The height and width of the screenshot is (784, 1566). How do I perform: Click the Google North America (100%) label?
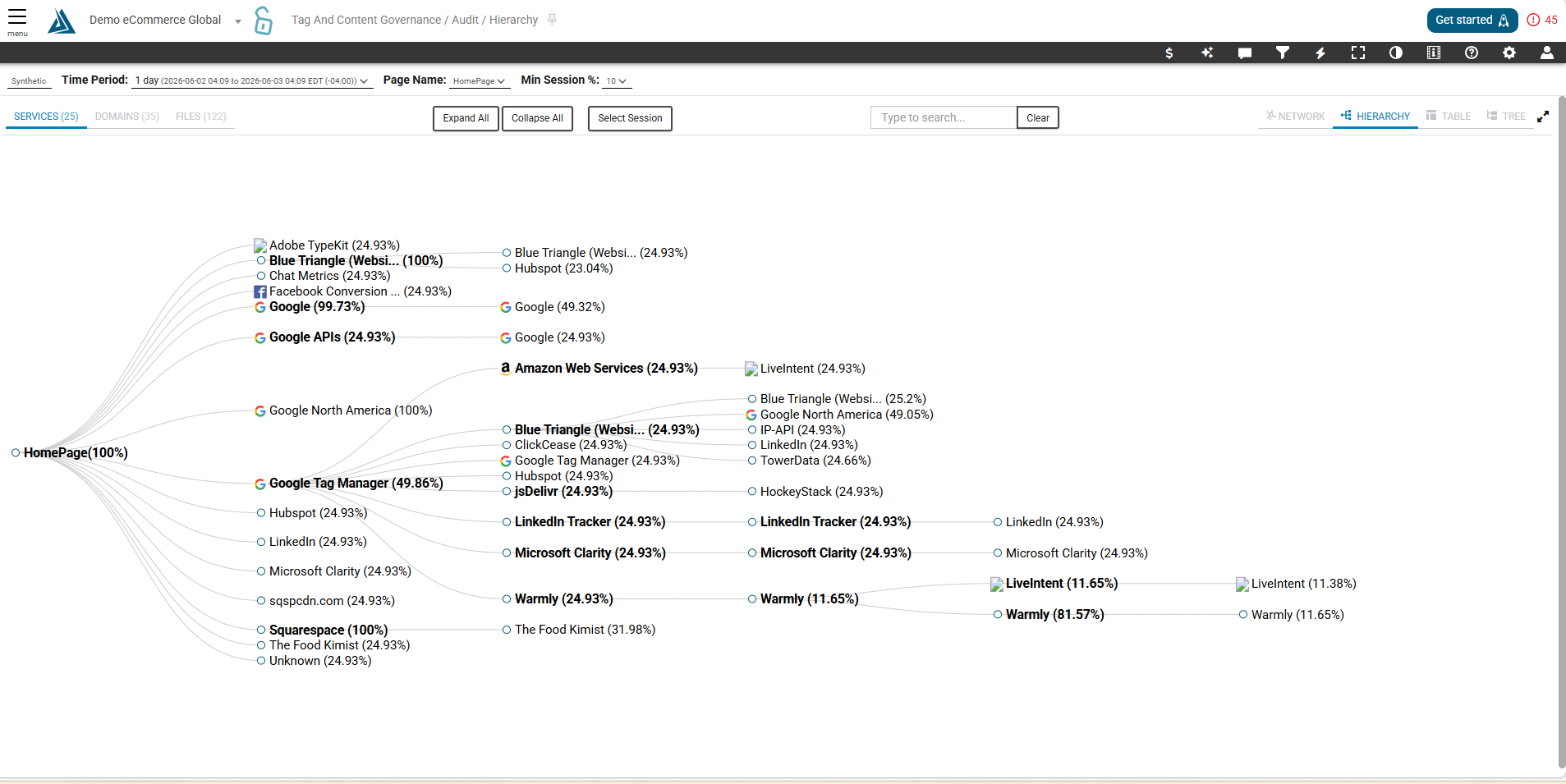(351, 410)
